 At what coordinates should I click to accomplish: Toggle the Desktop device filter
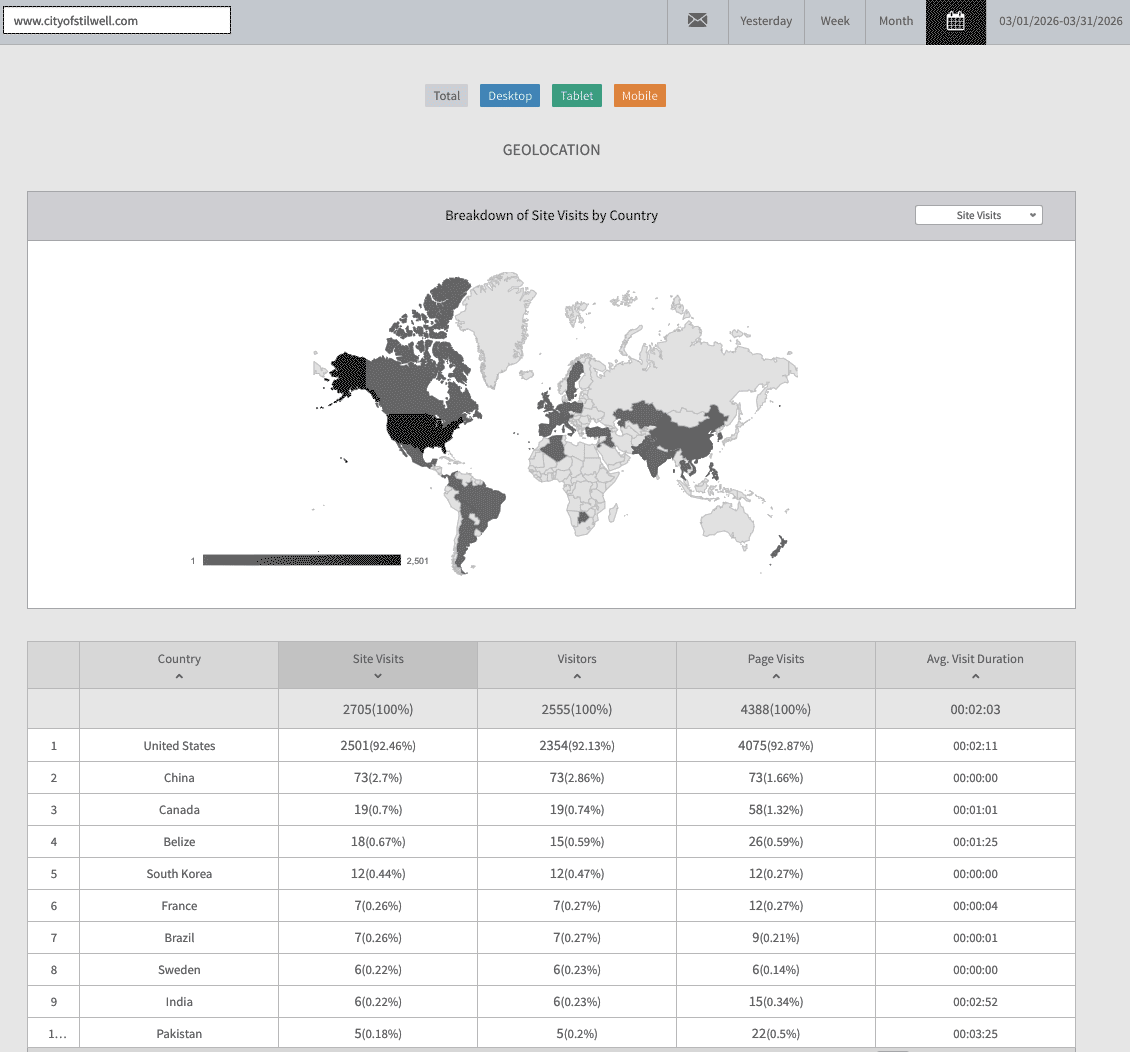tap(510, 96)
